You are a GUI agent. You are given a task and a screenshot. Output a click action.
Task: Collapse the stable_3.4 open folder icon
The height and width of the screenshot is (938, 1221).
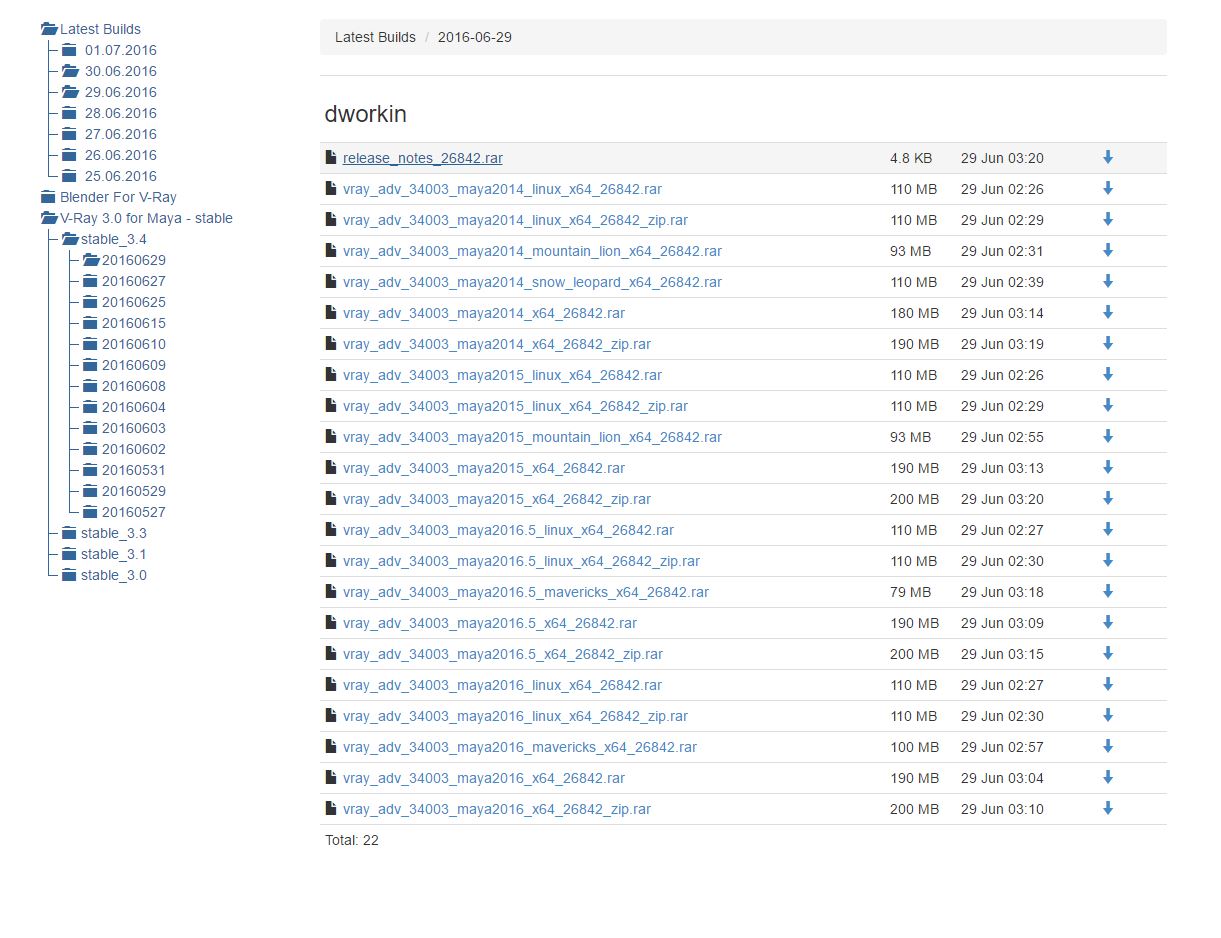coord(70,239)
